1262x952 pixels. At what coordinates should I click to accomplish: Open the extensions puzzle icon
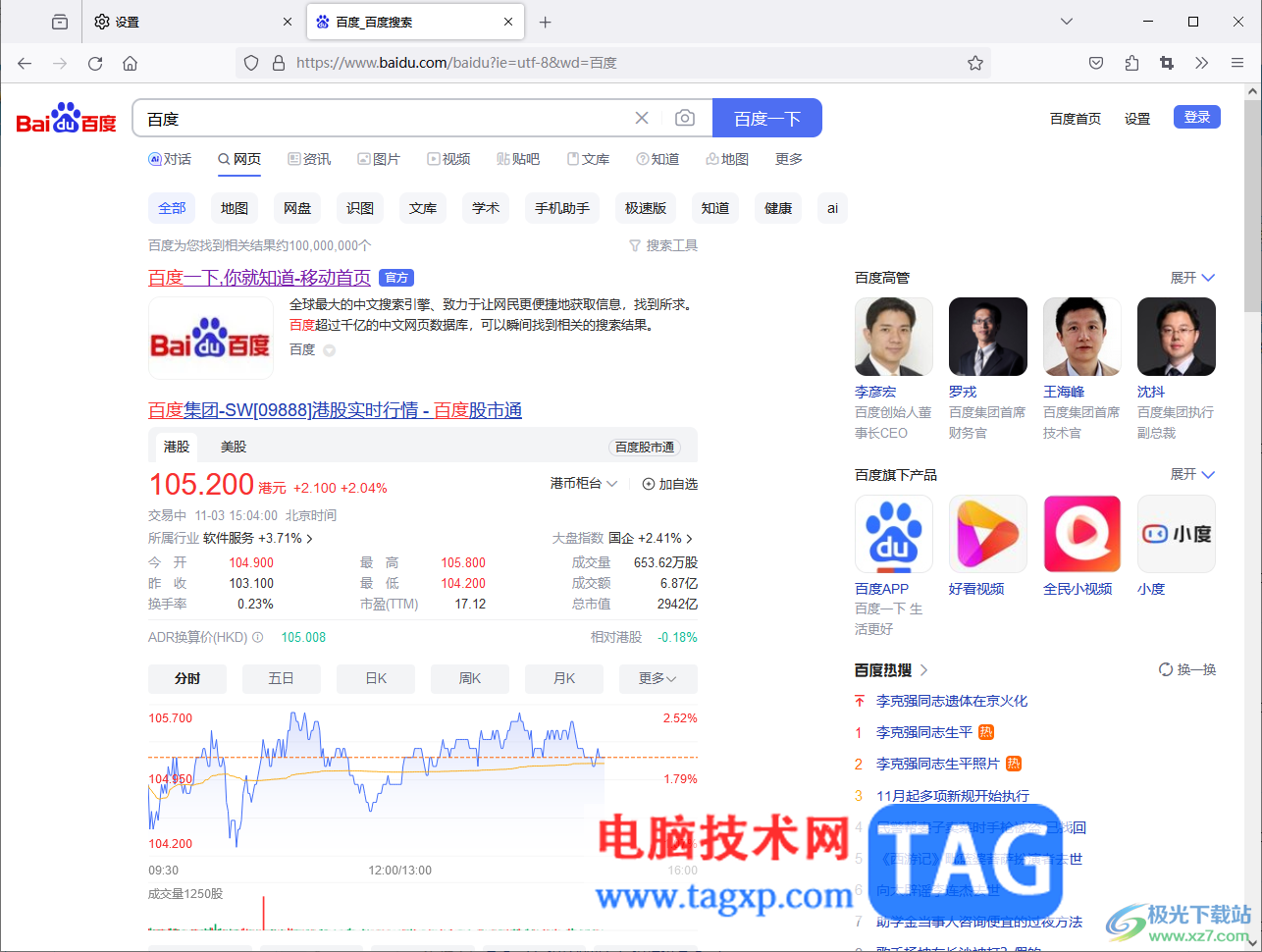1131,63
